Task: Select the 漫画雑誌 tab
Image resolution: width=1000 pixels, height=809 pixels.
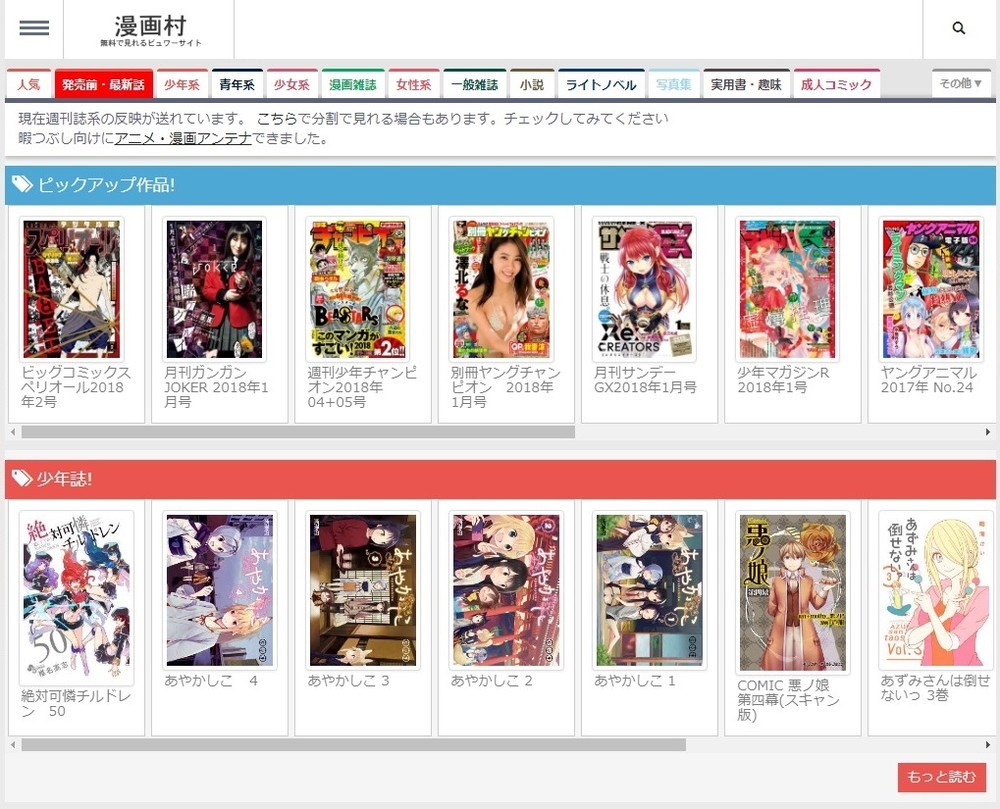Action: [353, 84]
